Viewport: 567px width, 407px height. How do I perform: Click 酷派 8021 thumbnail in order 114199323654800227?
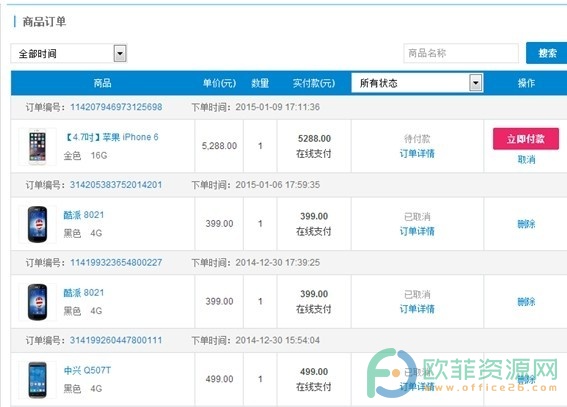click(38, 302)
